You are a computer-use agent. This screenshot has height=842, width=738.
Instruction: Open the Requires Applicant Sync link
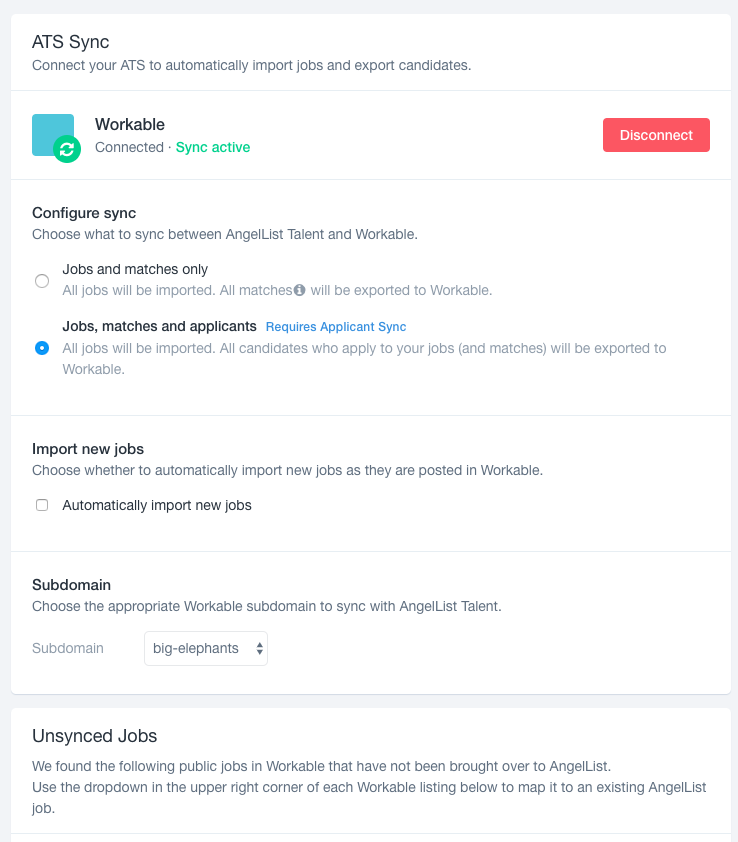pyautogui.click(x=336, y=326)
